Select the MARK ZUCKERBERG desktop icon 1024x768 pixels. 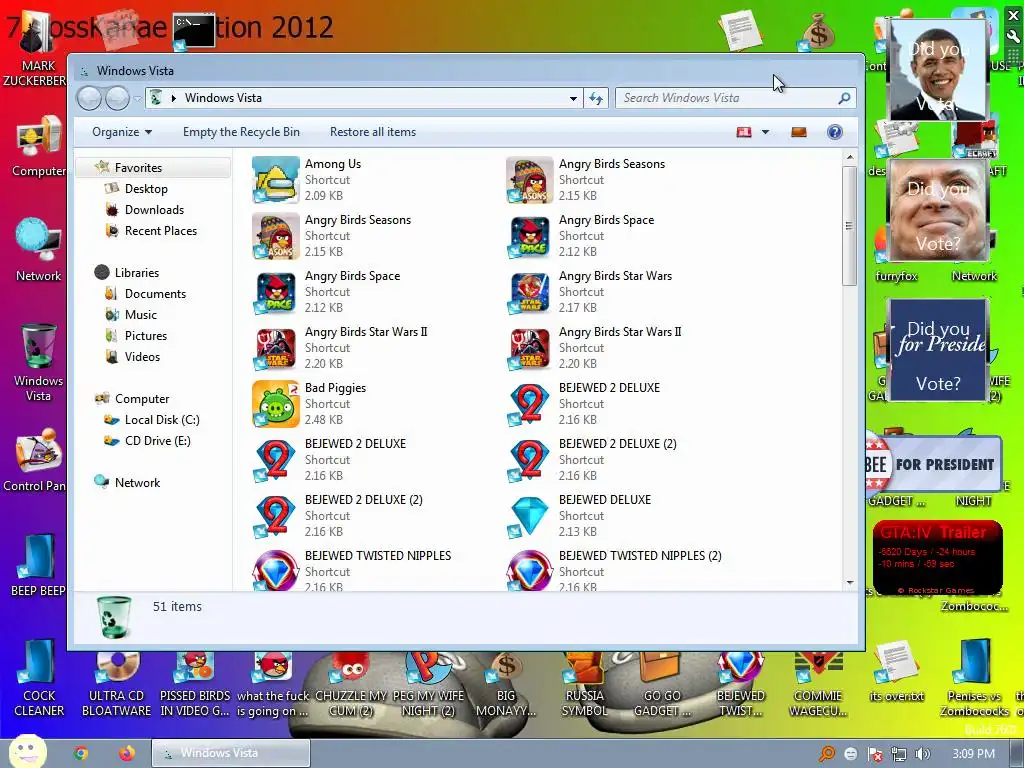pos(36,49)
